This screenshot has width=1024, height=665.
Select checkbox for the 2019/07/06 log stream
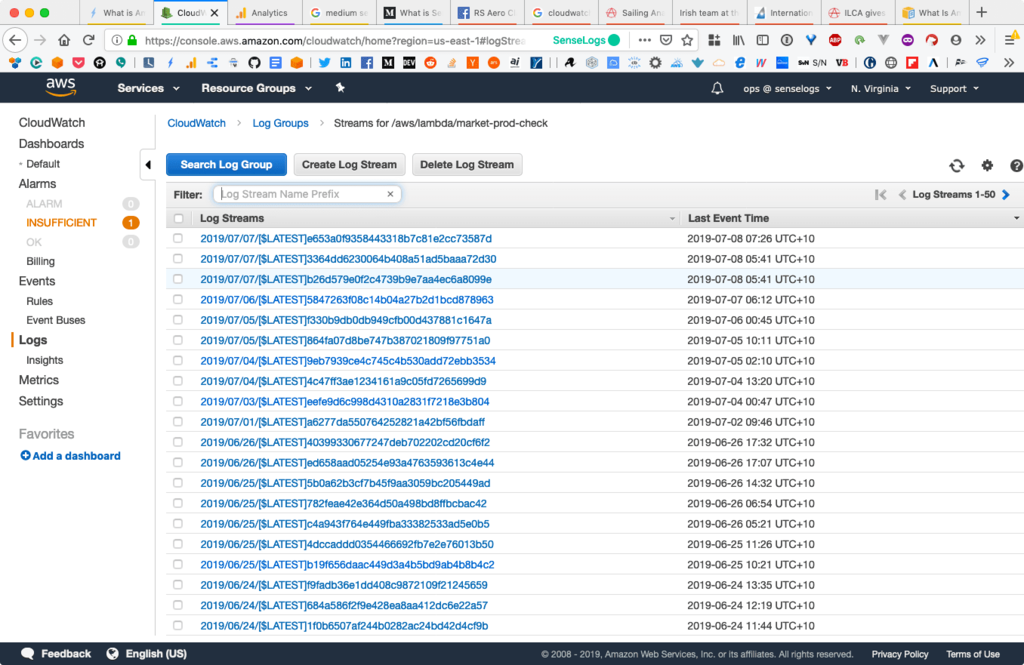[x=179, y=300]
